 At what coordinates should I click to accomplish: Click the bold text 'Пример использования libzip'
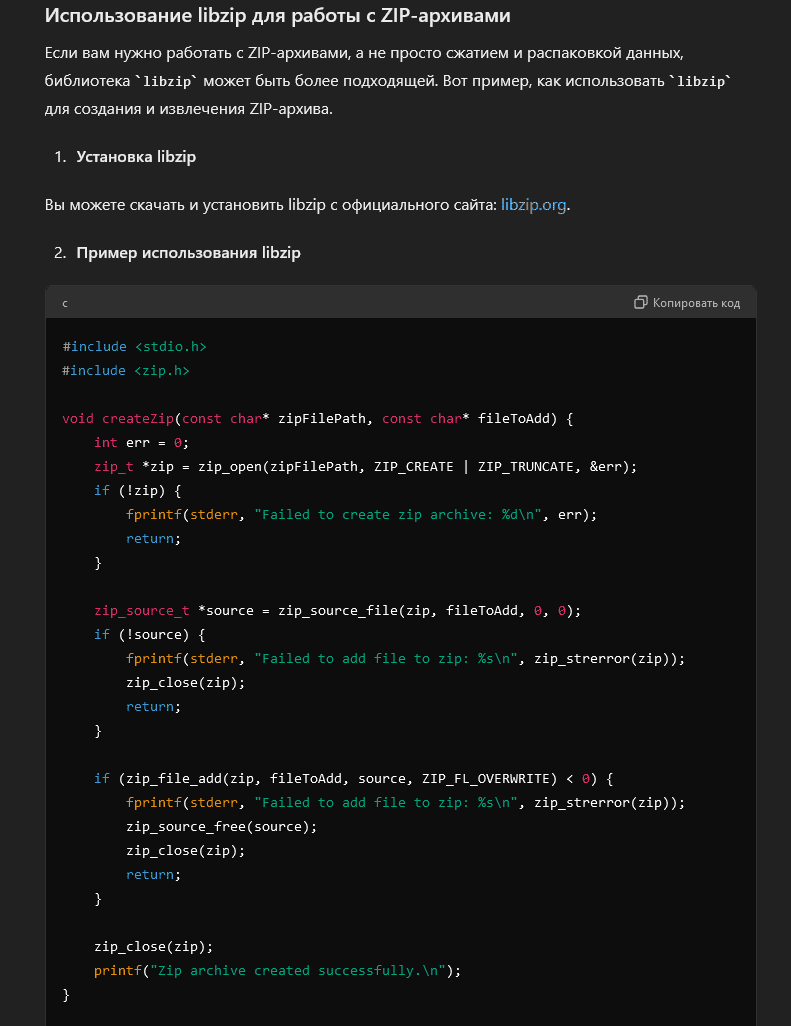(188, 252)
